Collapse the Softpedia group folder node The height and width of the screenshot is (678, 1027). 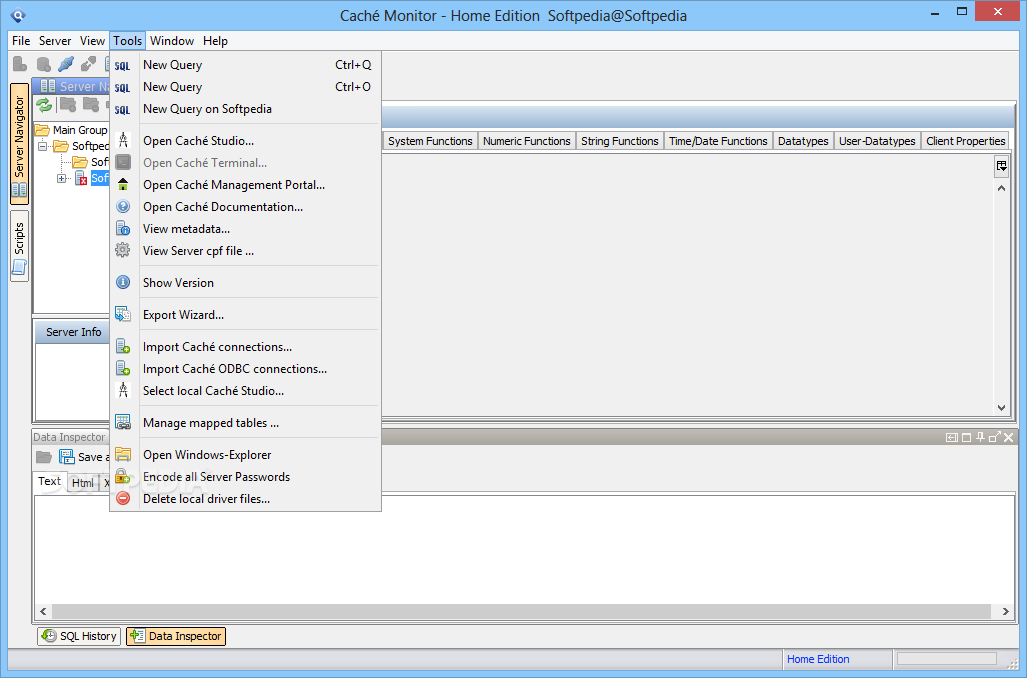coord(43,146)
